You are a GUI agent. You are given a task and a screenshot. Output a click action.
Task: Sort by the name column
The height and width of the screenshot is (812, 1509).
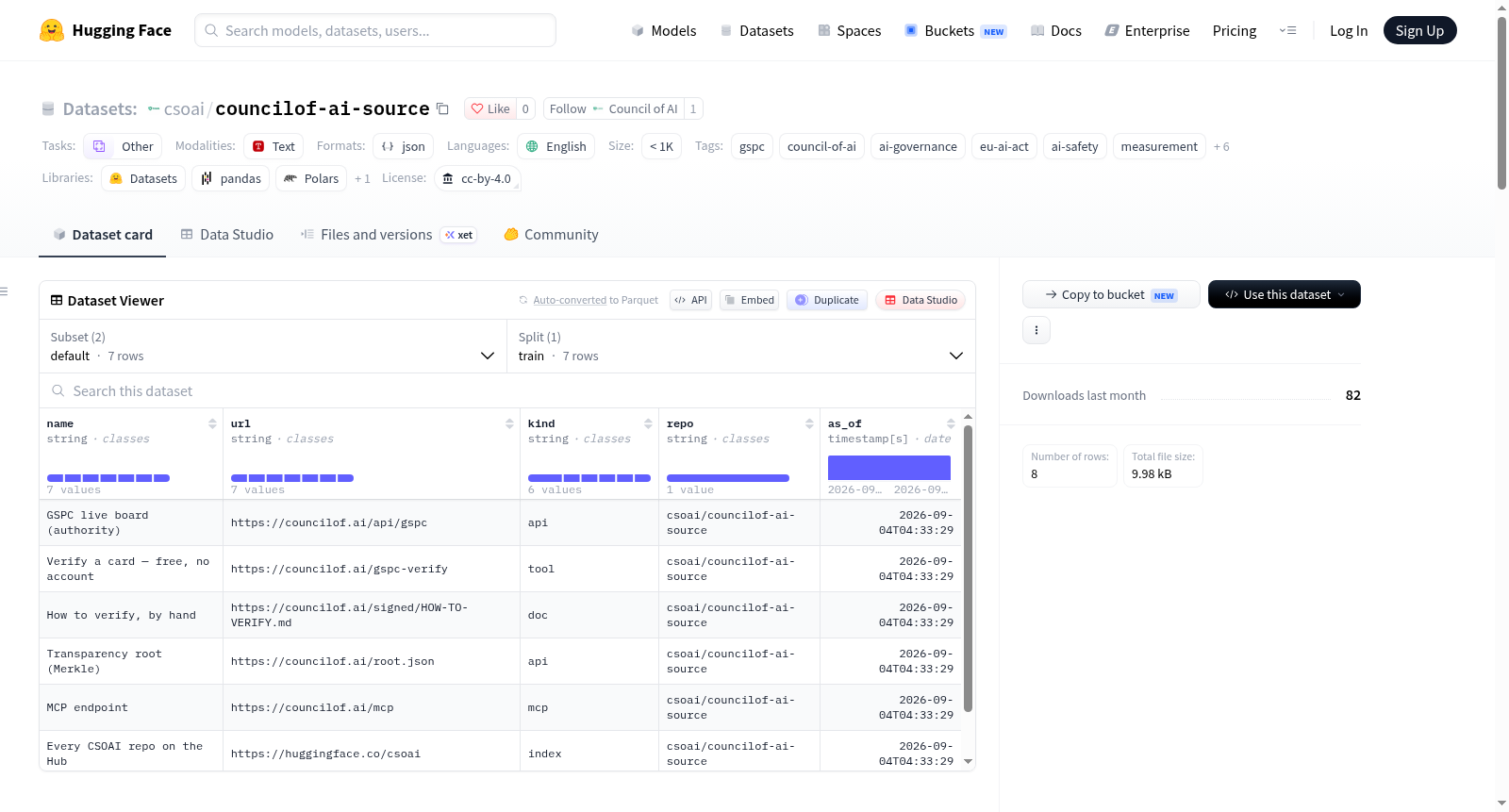pos(212,423)
